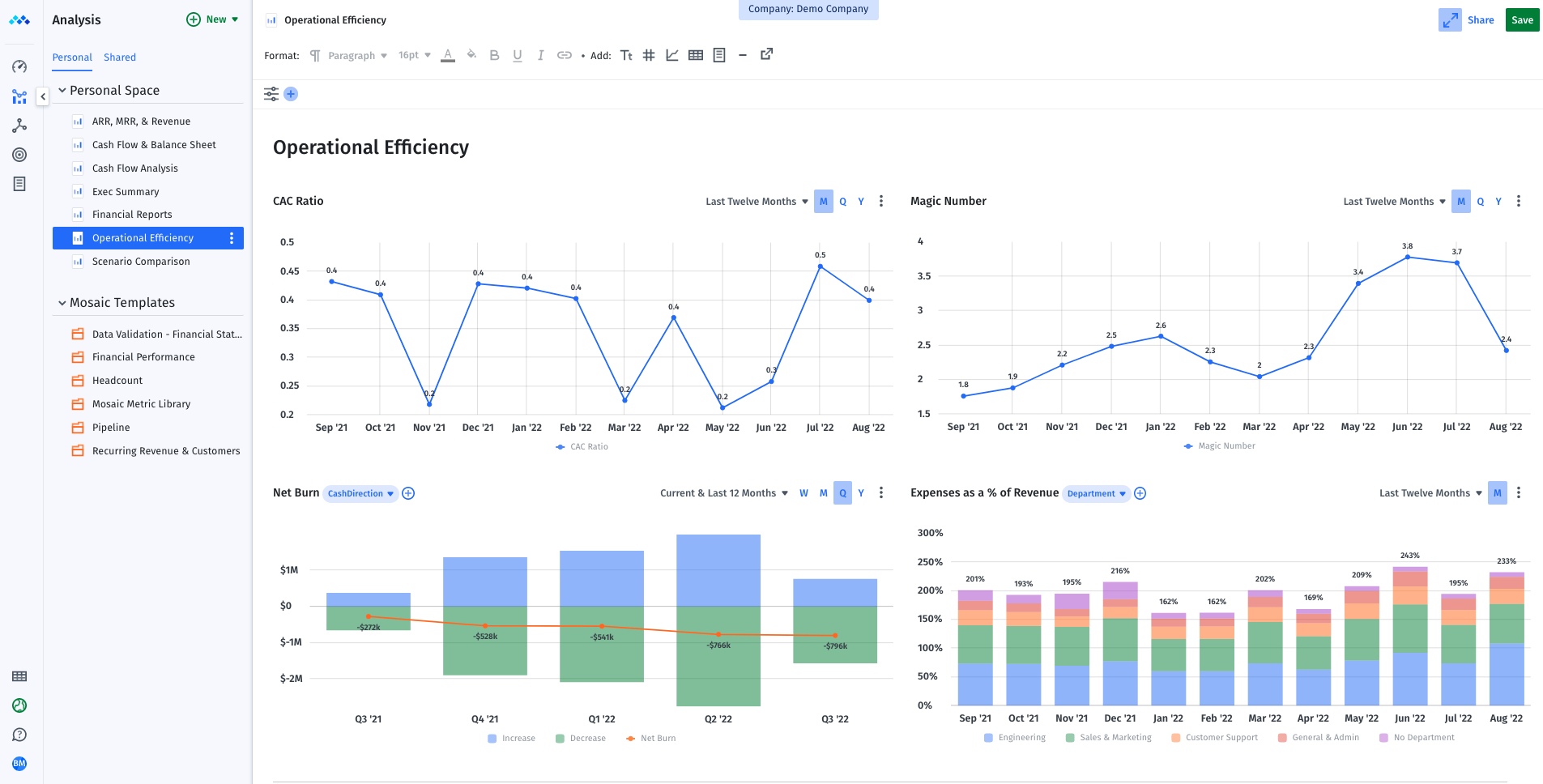Save the canvas with the Save button
The image size is (1543, 784).
point(1522,20)
